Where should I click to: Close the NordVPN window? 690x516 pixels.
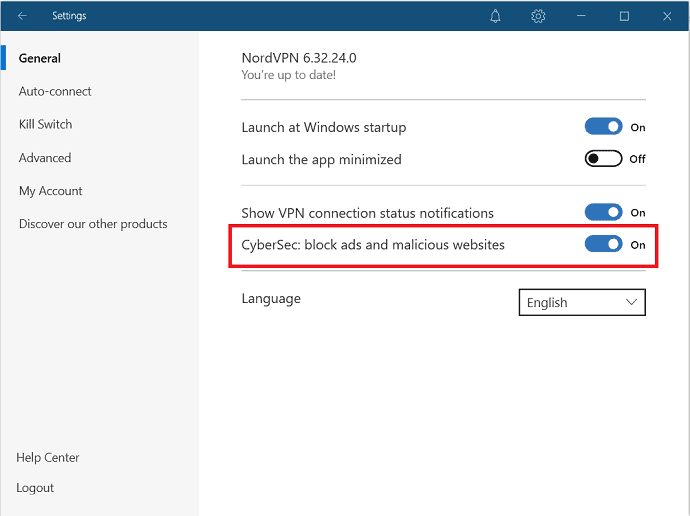(667, 16)
